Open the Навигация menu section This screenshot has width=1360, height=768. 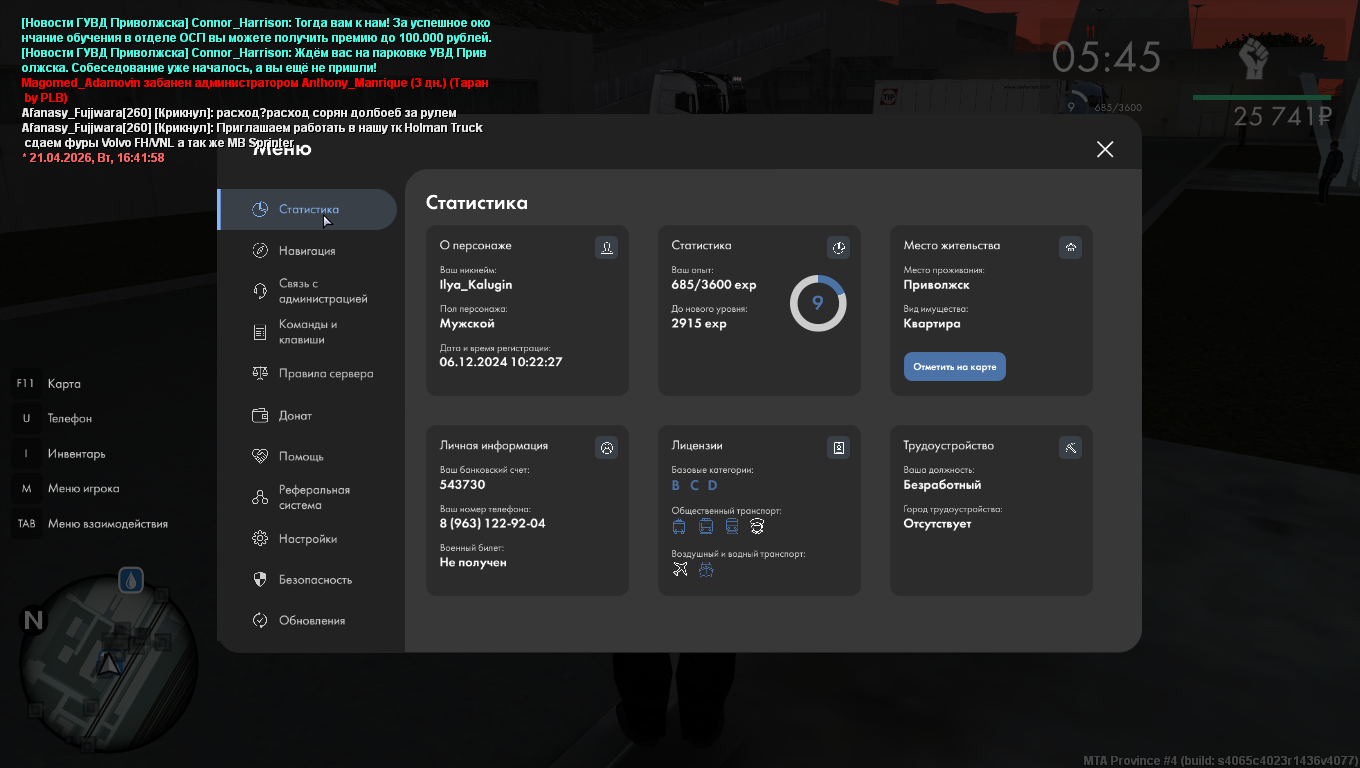click(307, 251)
